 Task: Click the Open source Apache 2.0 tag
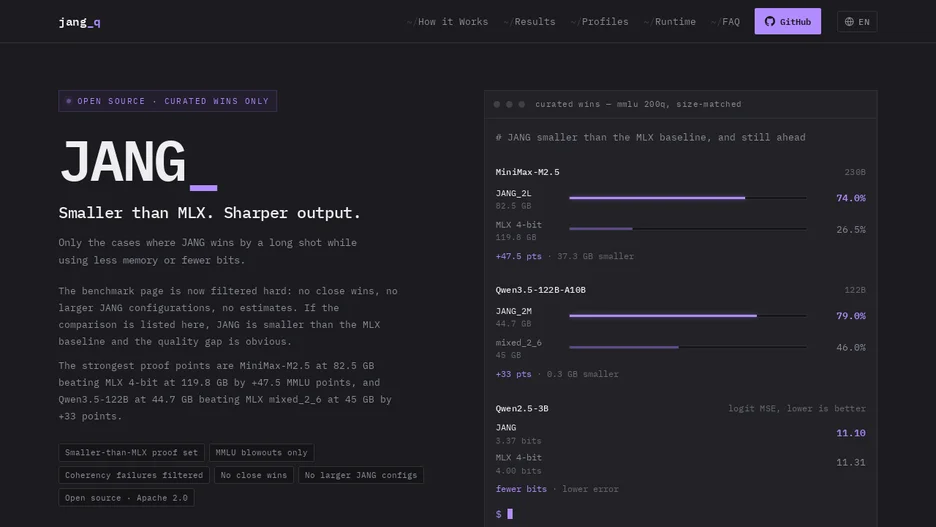[126, 498]
